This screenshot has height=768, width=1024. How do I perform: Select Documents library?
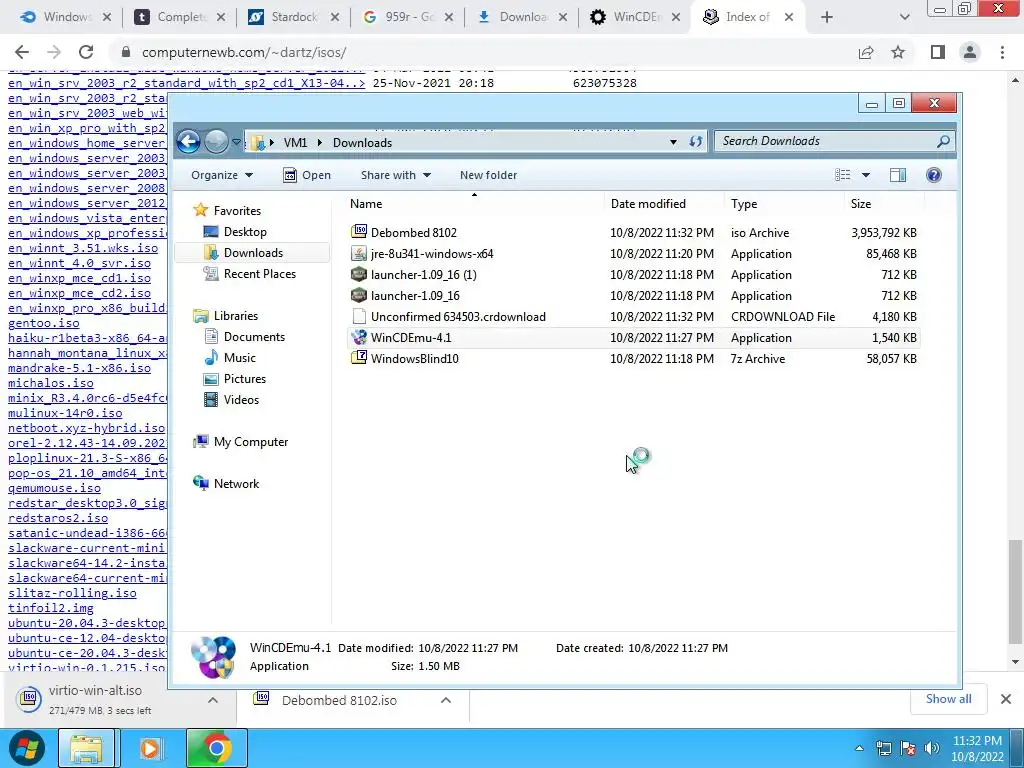254,337
